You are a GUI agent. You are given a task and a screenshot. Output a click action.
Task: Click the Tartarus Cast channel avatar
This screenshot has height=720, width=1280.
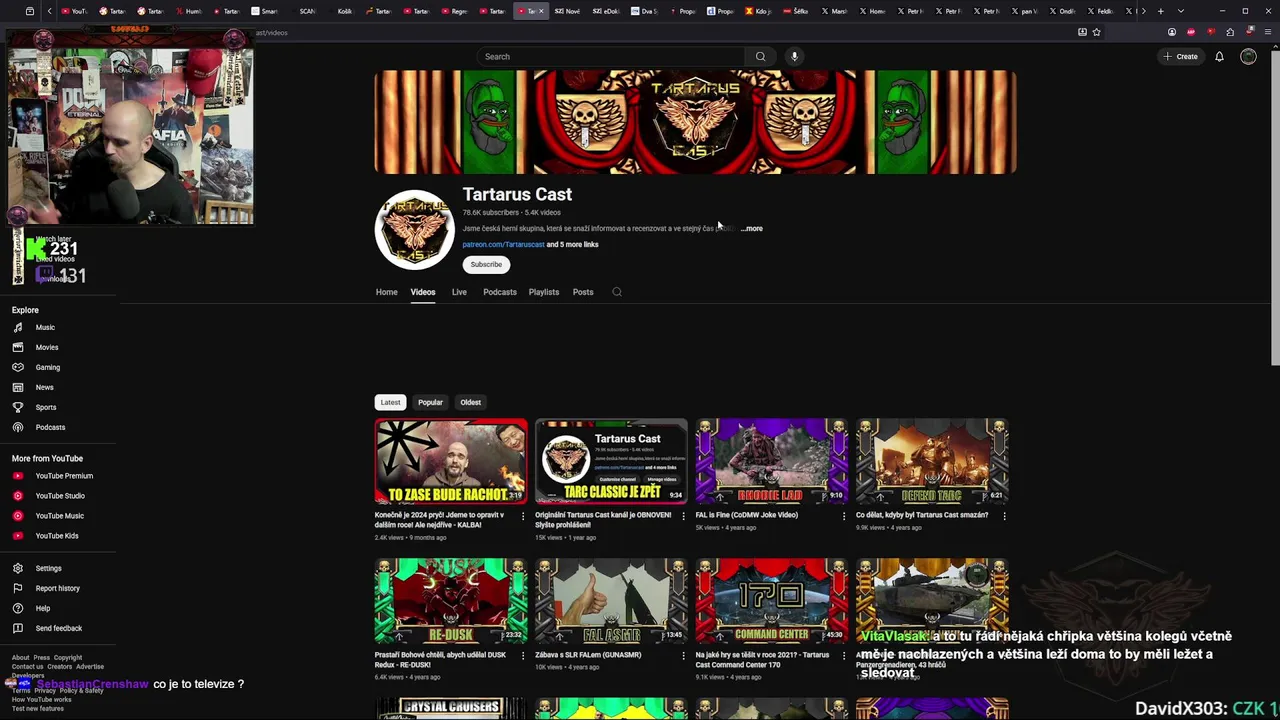tap(415, 230)
